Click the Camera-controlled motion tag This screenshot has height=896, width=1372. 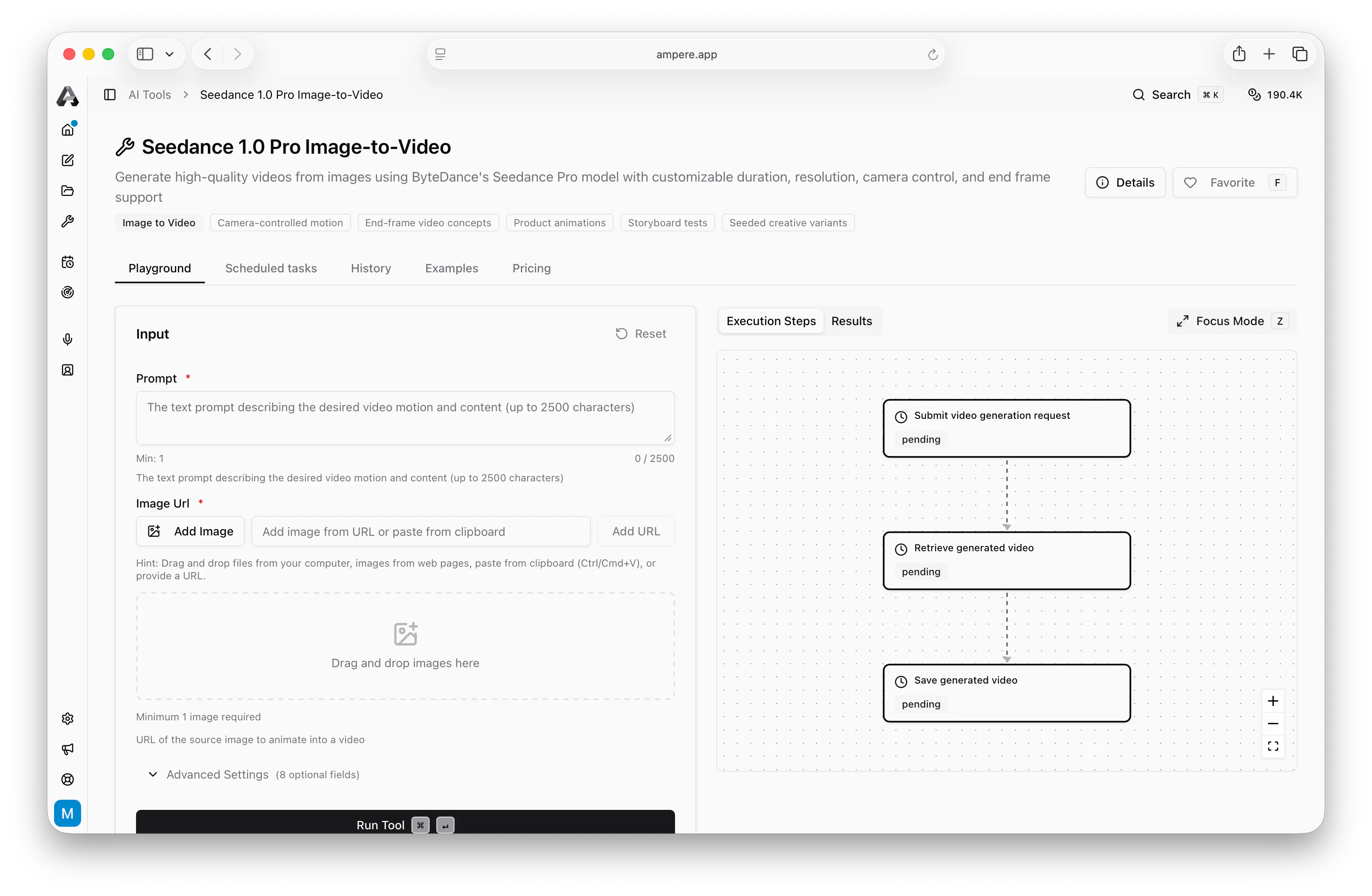click(x=280, y=223)
